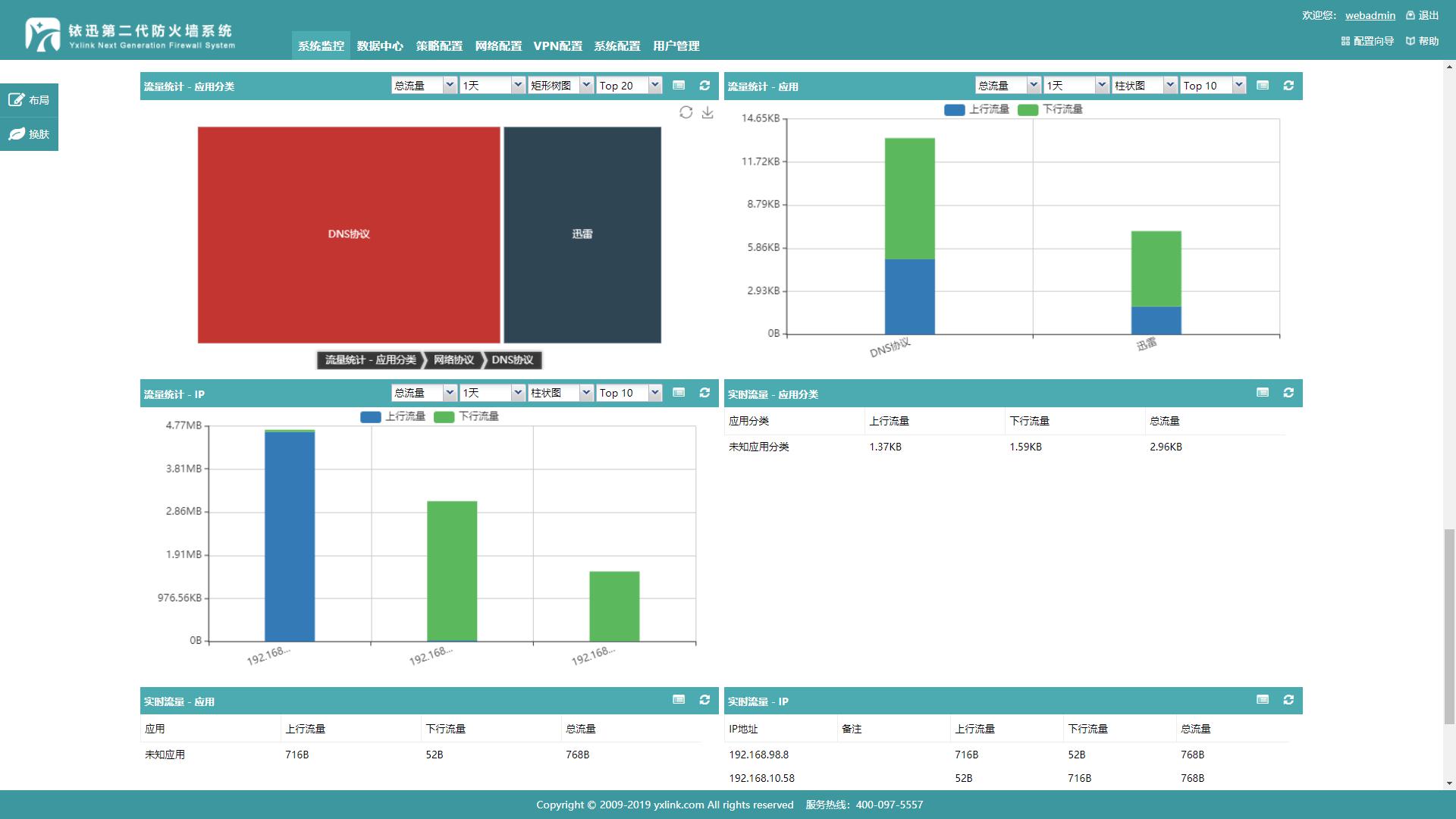Click the 未知应用 row in 实时流量-应用
1456x819 pixels.
421,755
